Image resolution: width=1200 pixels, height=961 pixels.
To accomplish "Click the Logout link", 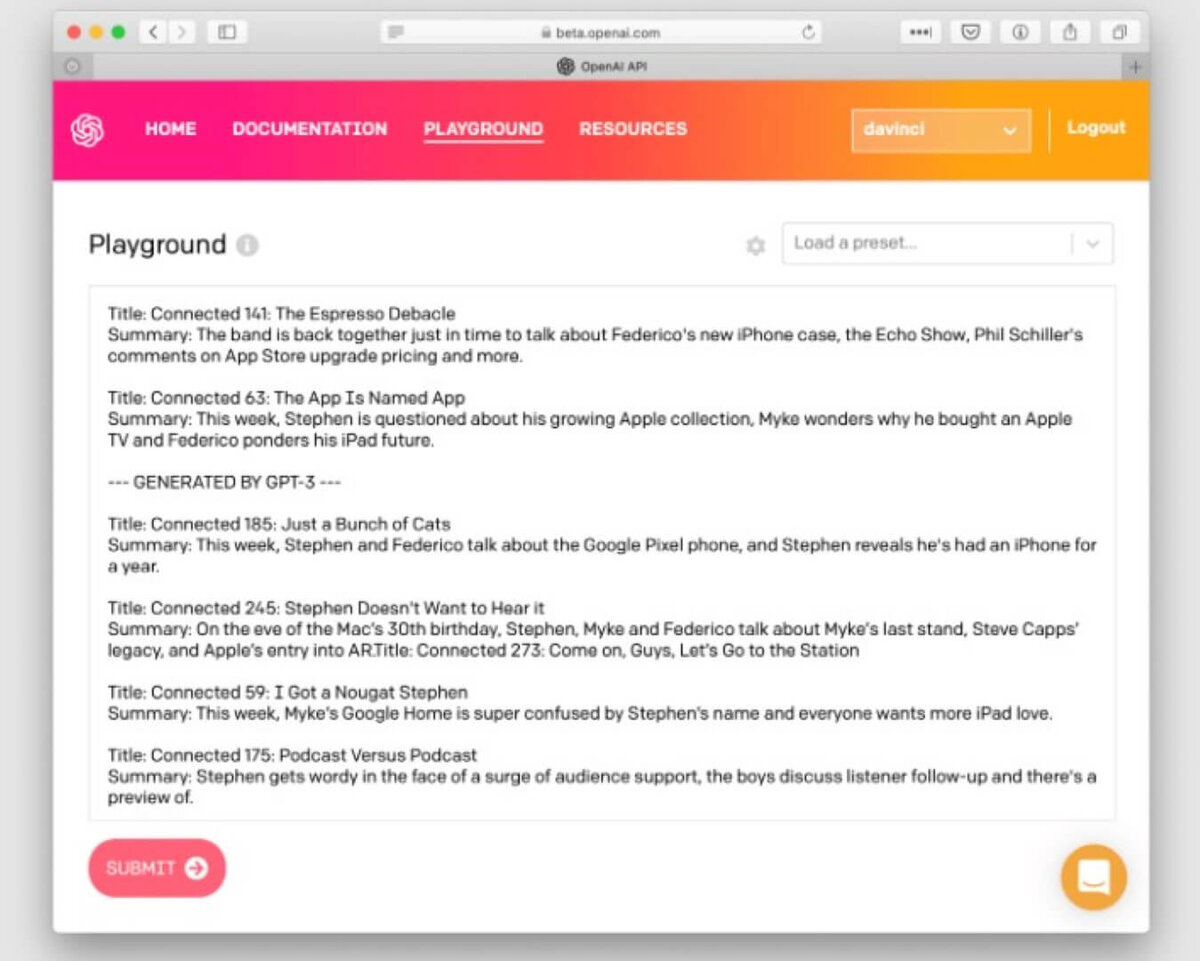I will 1096,128.
